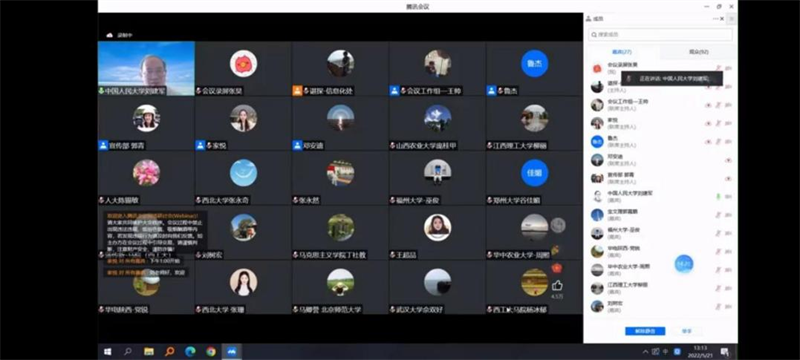Click the camera icon in 刘树宏's member row

click(x=728, y=306)
